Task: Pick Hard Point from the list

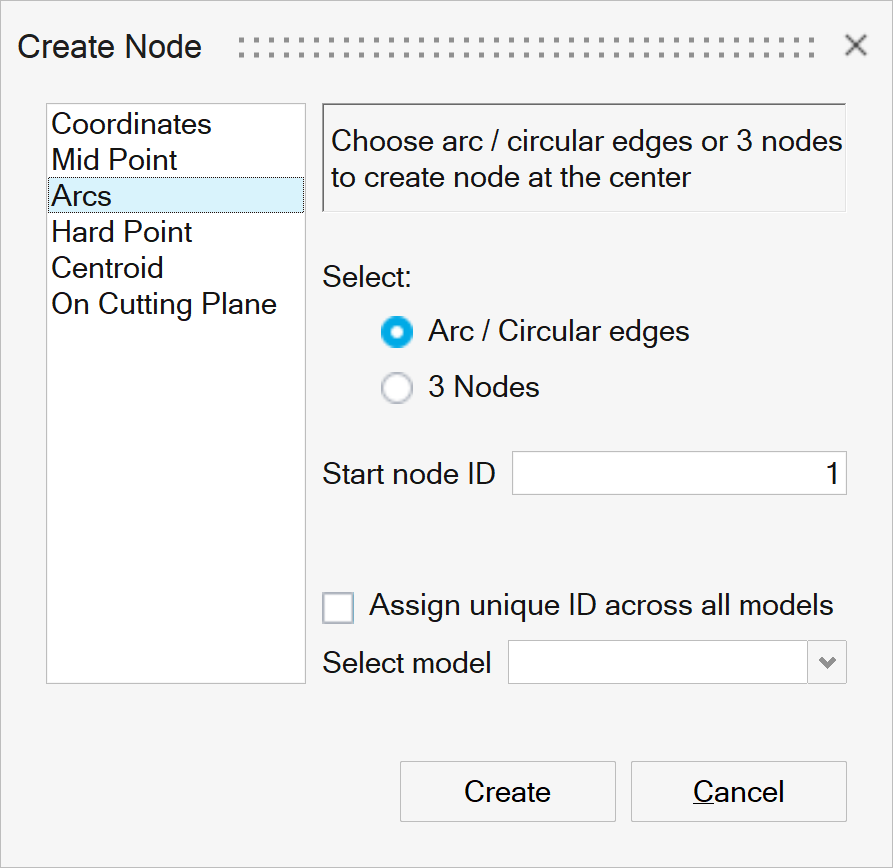Action: pyautogui.click(x=122, y=232)
